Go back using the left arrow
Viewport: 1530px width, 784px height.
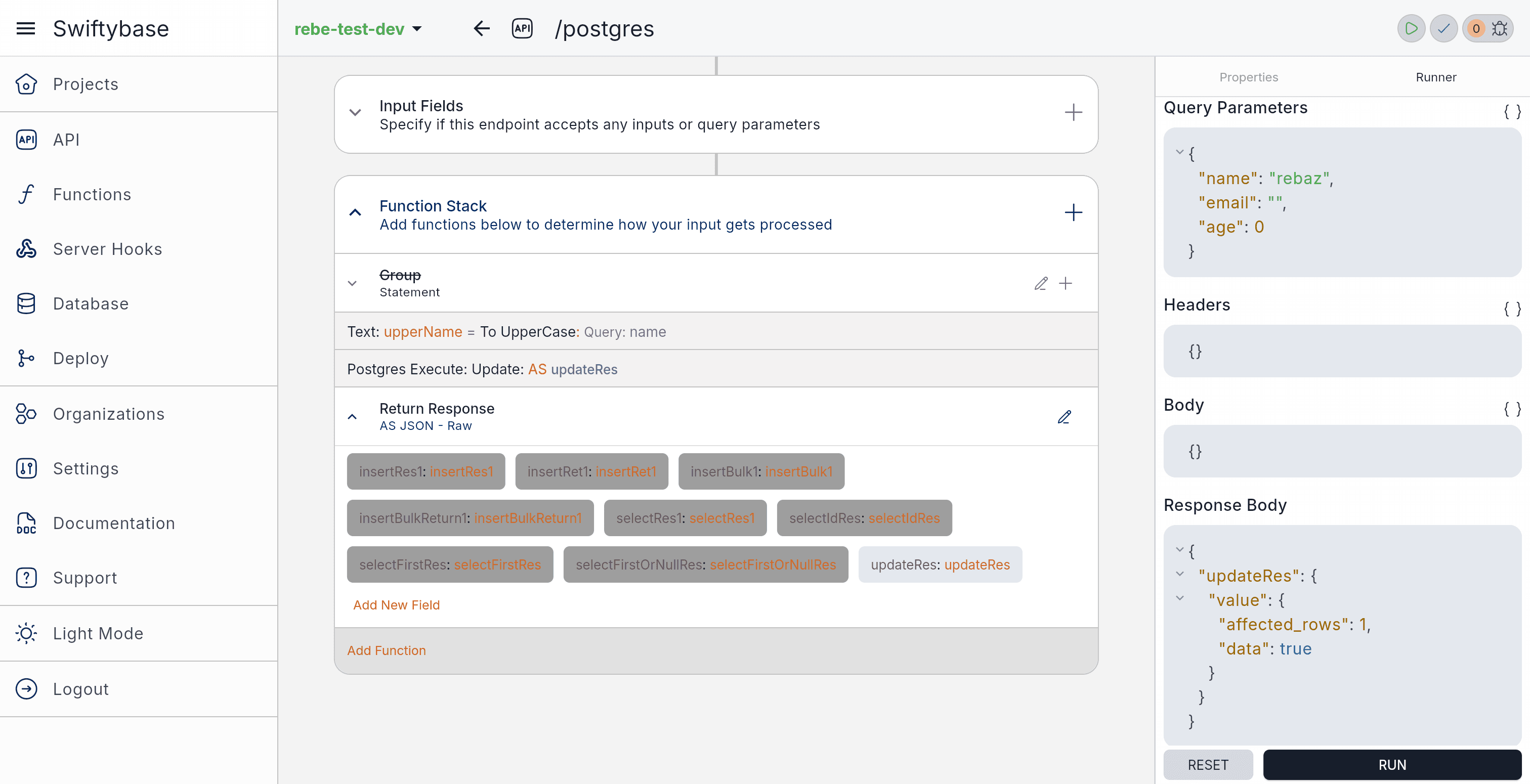tap(482, 28)
